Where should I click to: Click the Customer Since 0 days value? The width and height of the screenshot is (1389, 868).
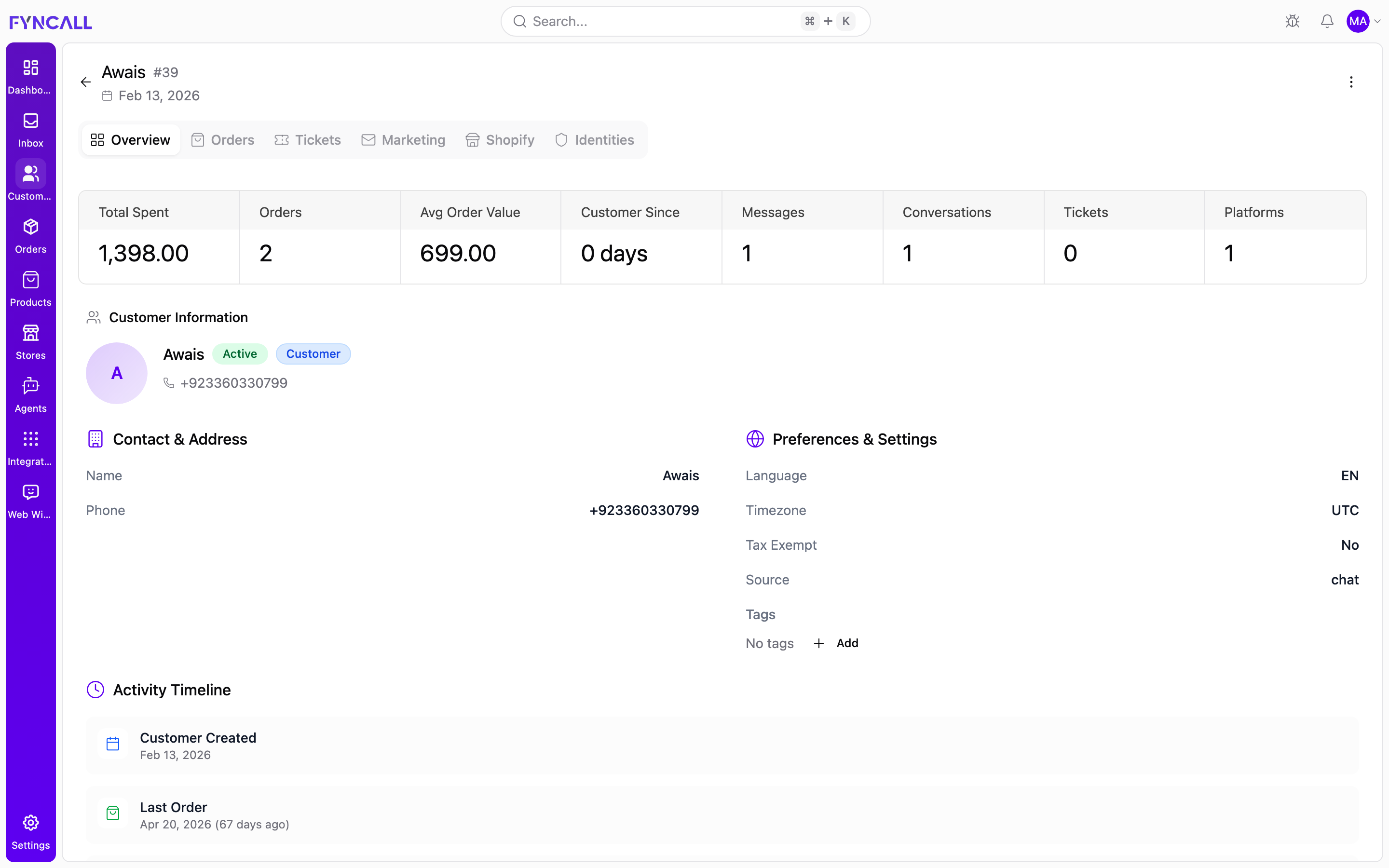tap(614, 253)
